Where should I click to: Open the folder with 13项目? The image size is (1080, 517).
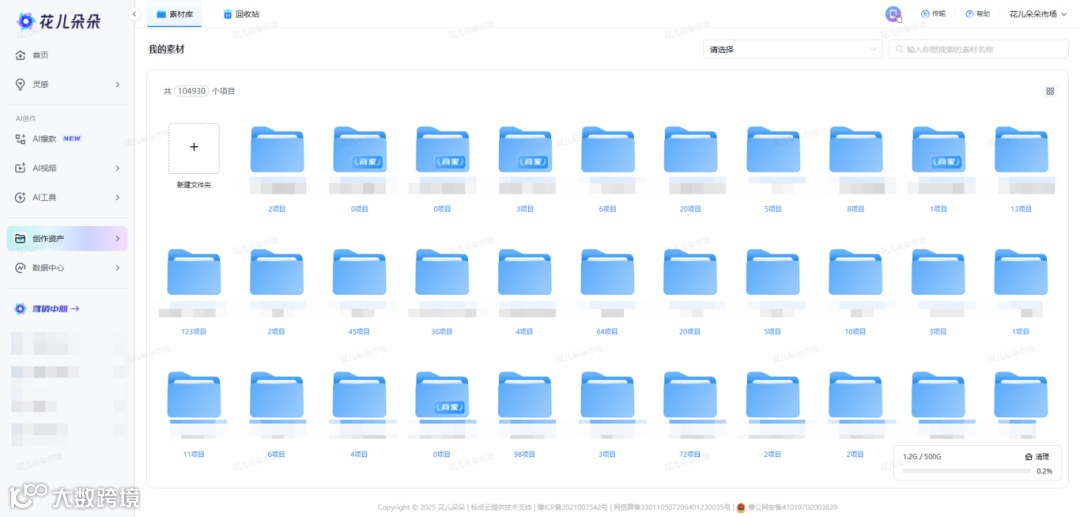click(1021, 149)
